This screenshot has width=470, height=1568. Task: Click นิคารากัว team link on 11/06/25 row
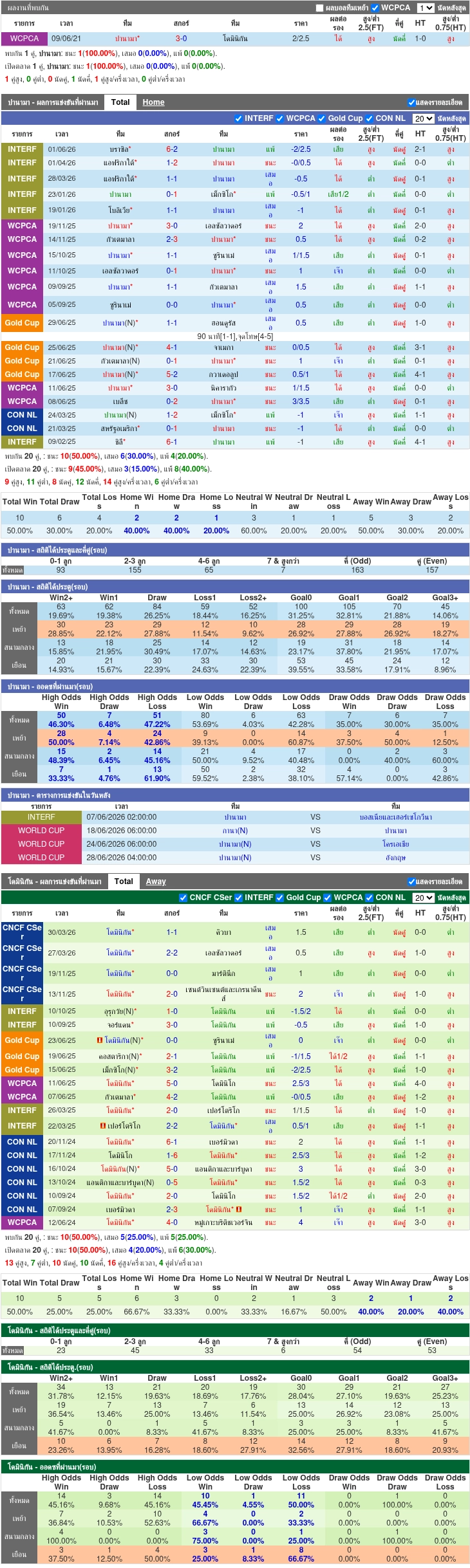(x=223, y=388)
